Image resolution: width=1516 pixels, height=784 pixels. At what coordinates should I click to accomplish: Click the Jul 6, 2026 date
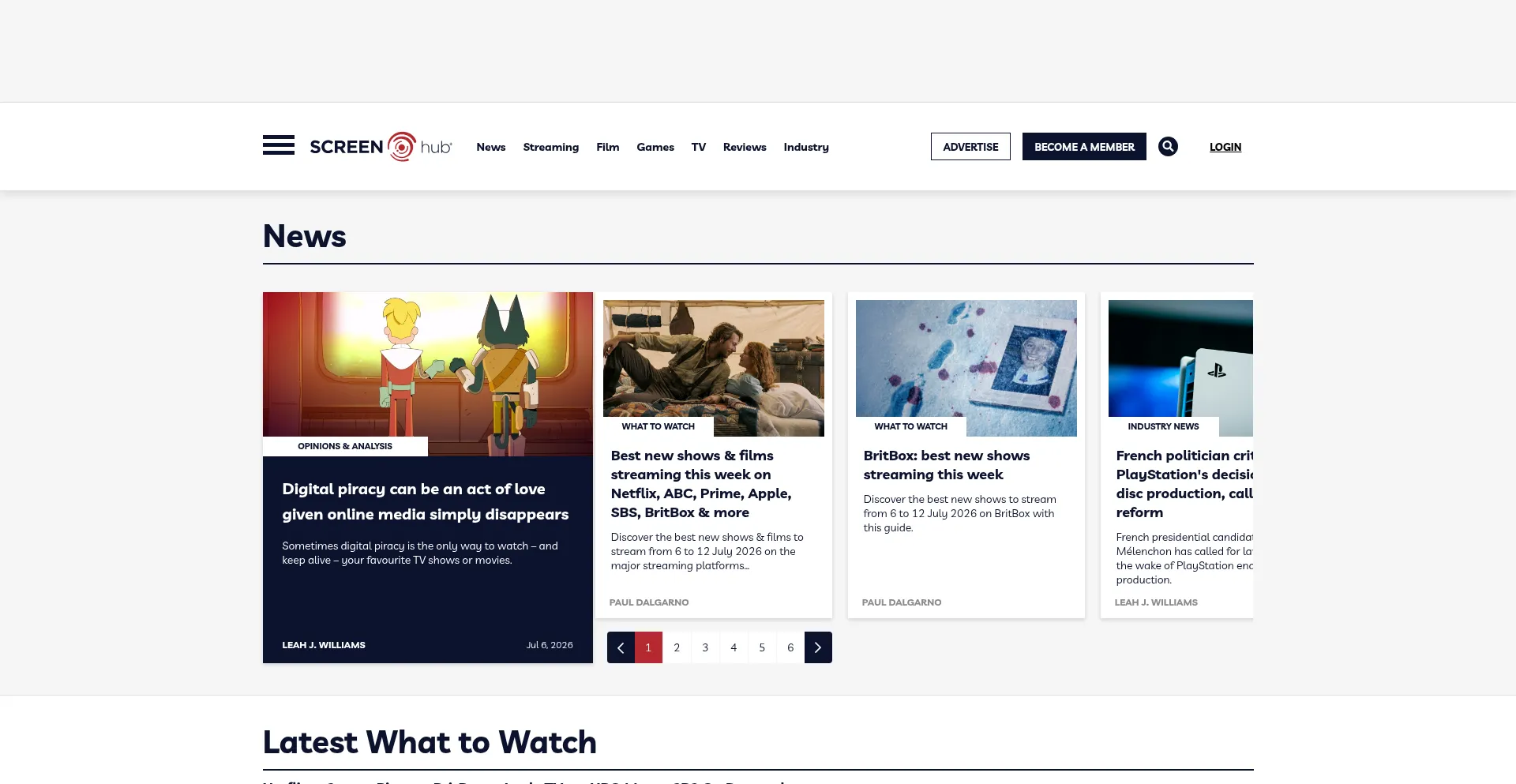(550, 645)
